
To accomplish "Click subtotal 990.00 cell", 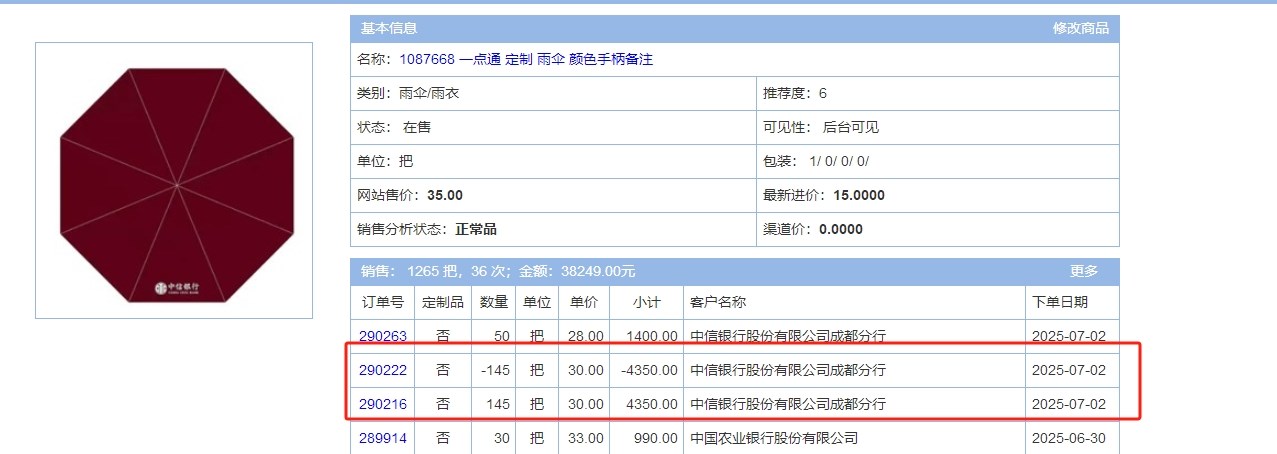I will click(646, 438).
